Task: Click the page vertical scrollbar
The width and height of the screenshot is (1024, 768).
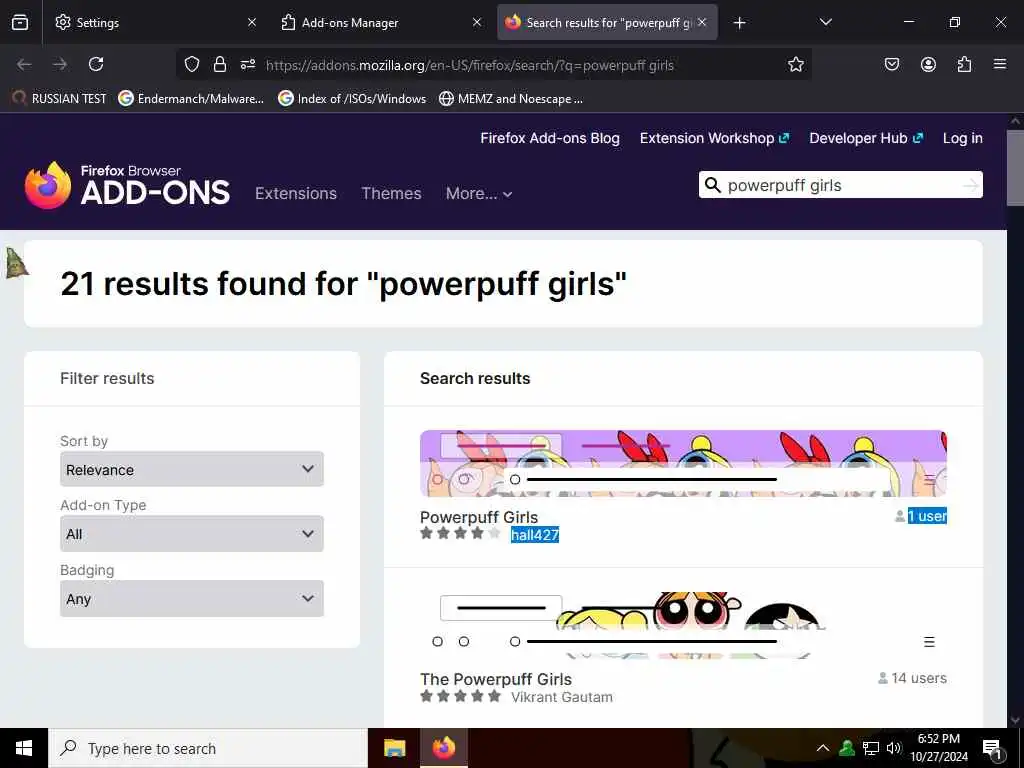Action: tap(1015, 168)
